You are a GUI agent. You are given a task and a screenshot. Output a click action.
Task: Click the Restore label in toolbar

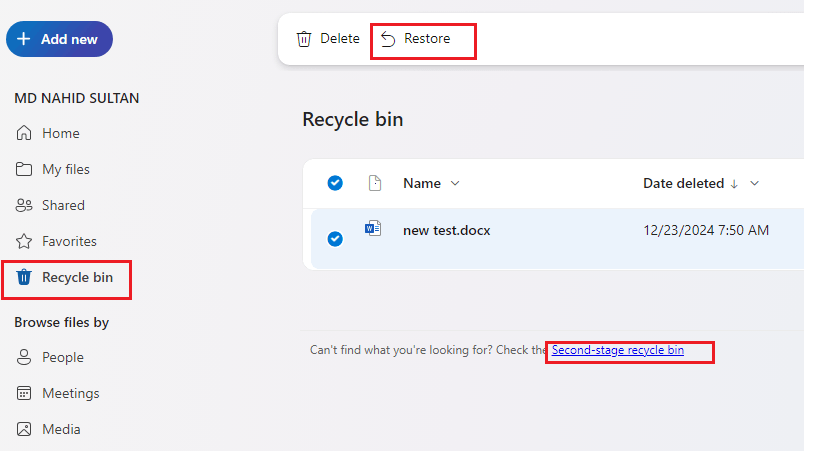(427, 39)
